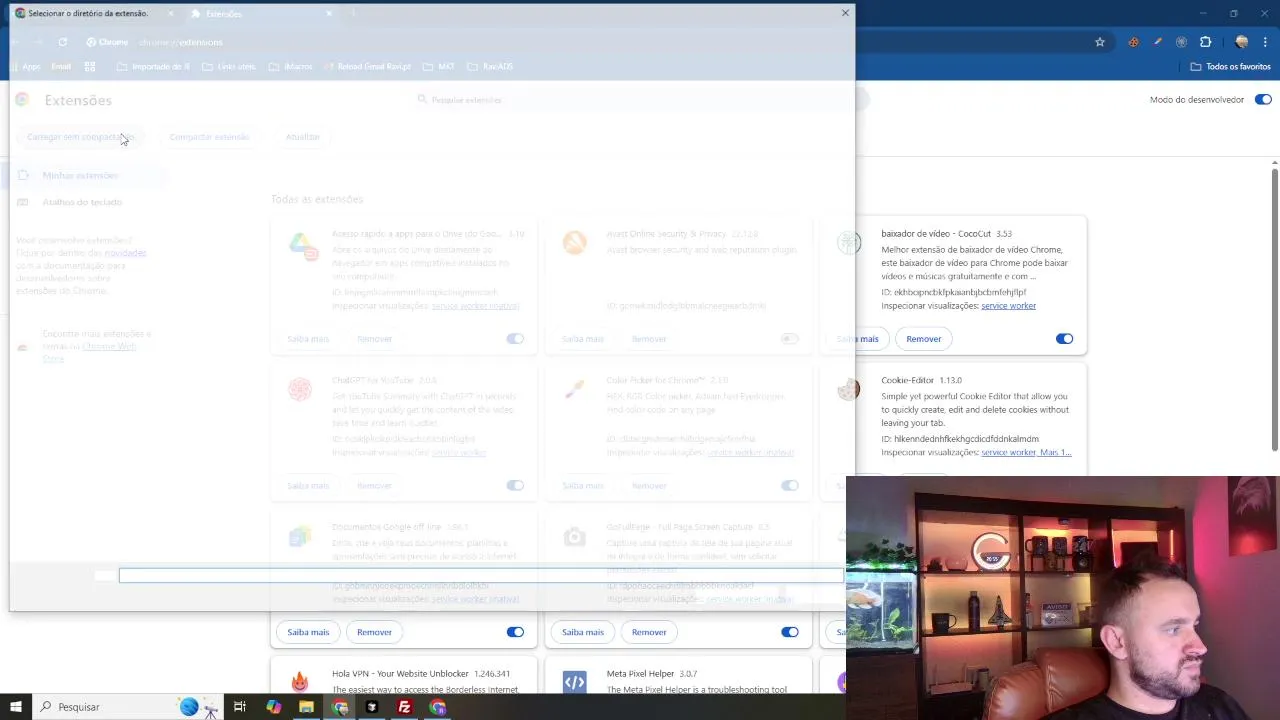Open the Extensions puzzle-piece menu

click(1205, 42)
